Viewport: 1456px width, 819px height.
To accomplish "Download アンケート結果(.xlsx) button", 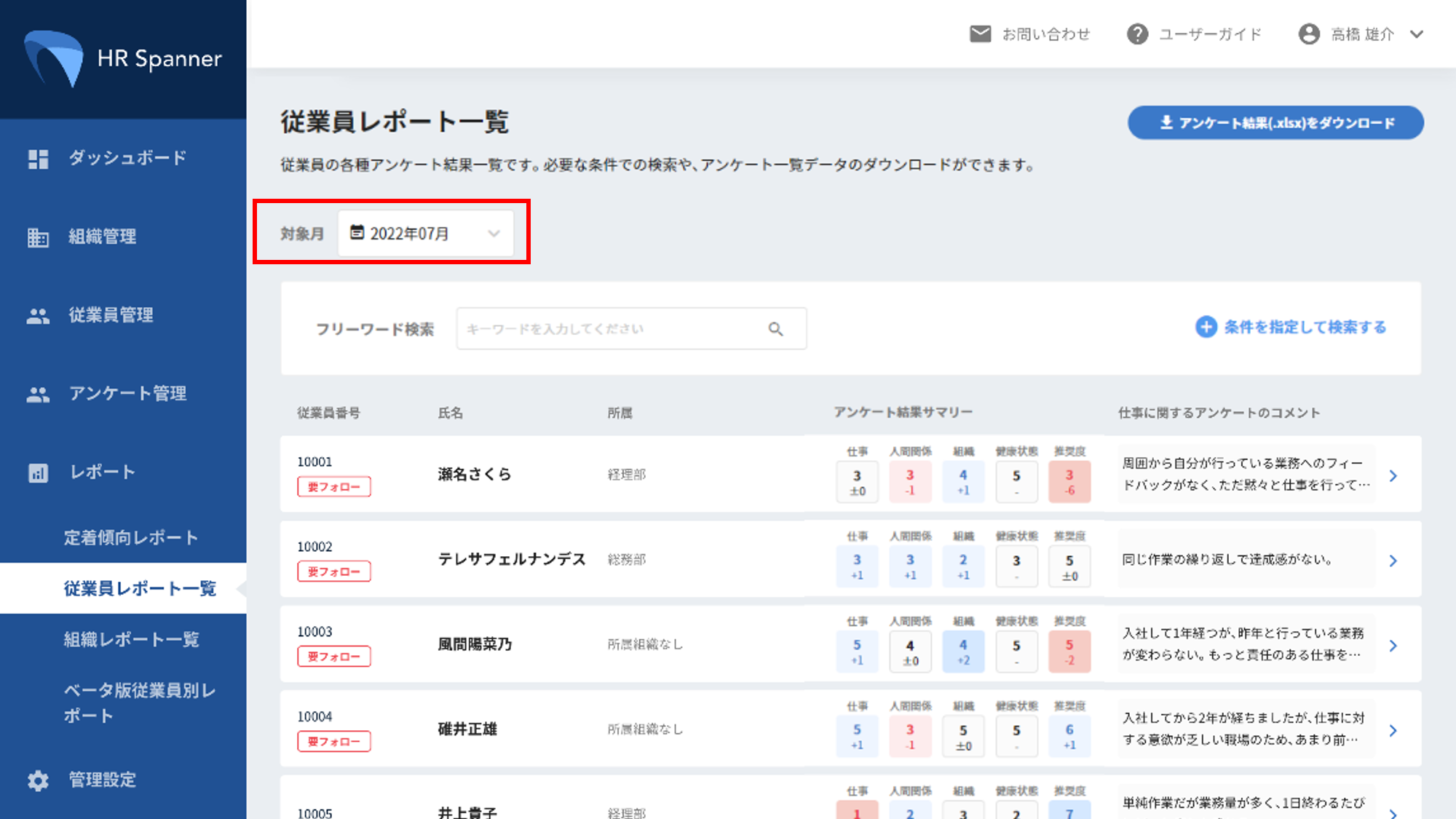I will [x=1275, y=123].
